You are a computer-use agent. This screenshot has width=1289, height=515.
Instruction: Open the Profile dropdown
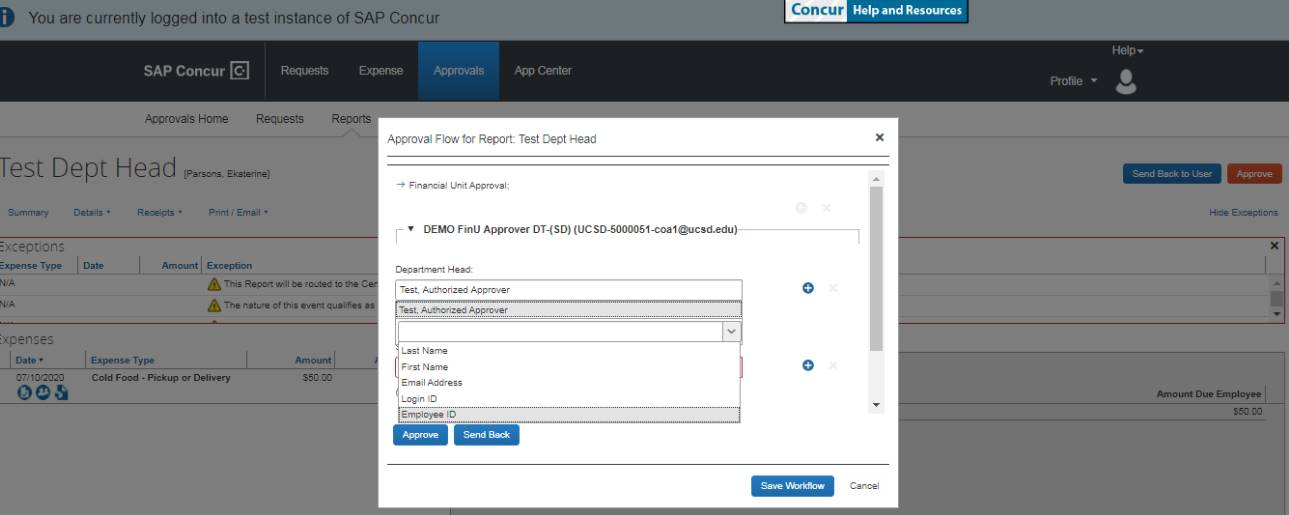coord(1075,81)
